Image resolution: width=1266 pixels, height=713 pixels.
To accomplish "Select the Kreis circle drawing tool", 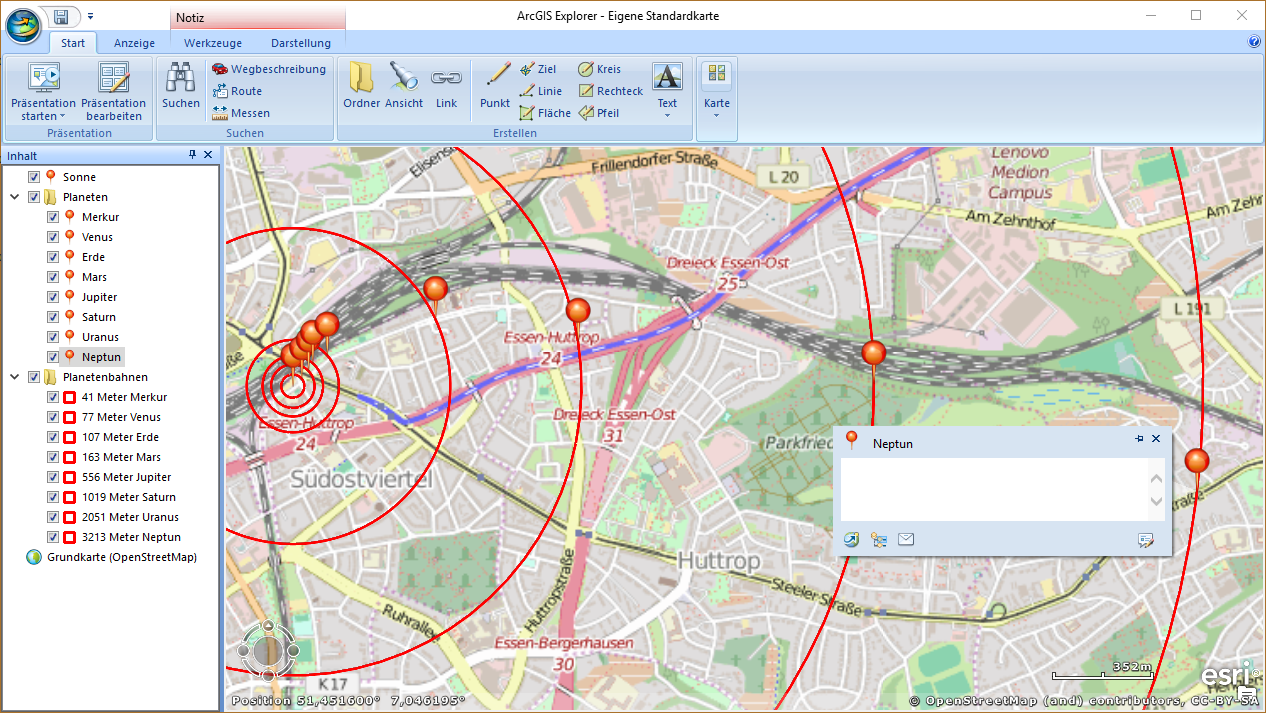I will tap(599, 69).
